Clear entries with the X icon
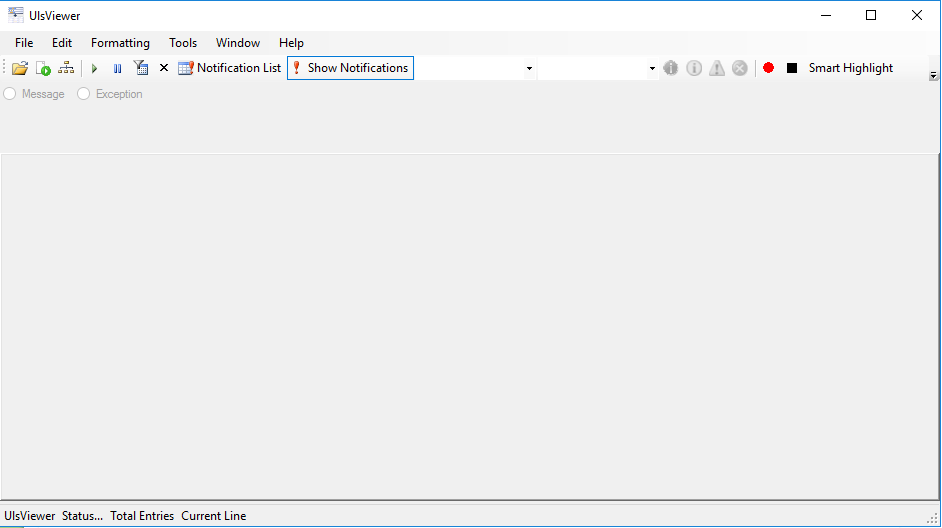Screen dimensions: 942x528 163,68
